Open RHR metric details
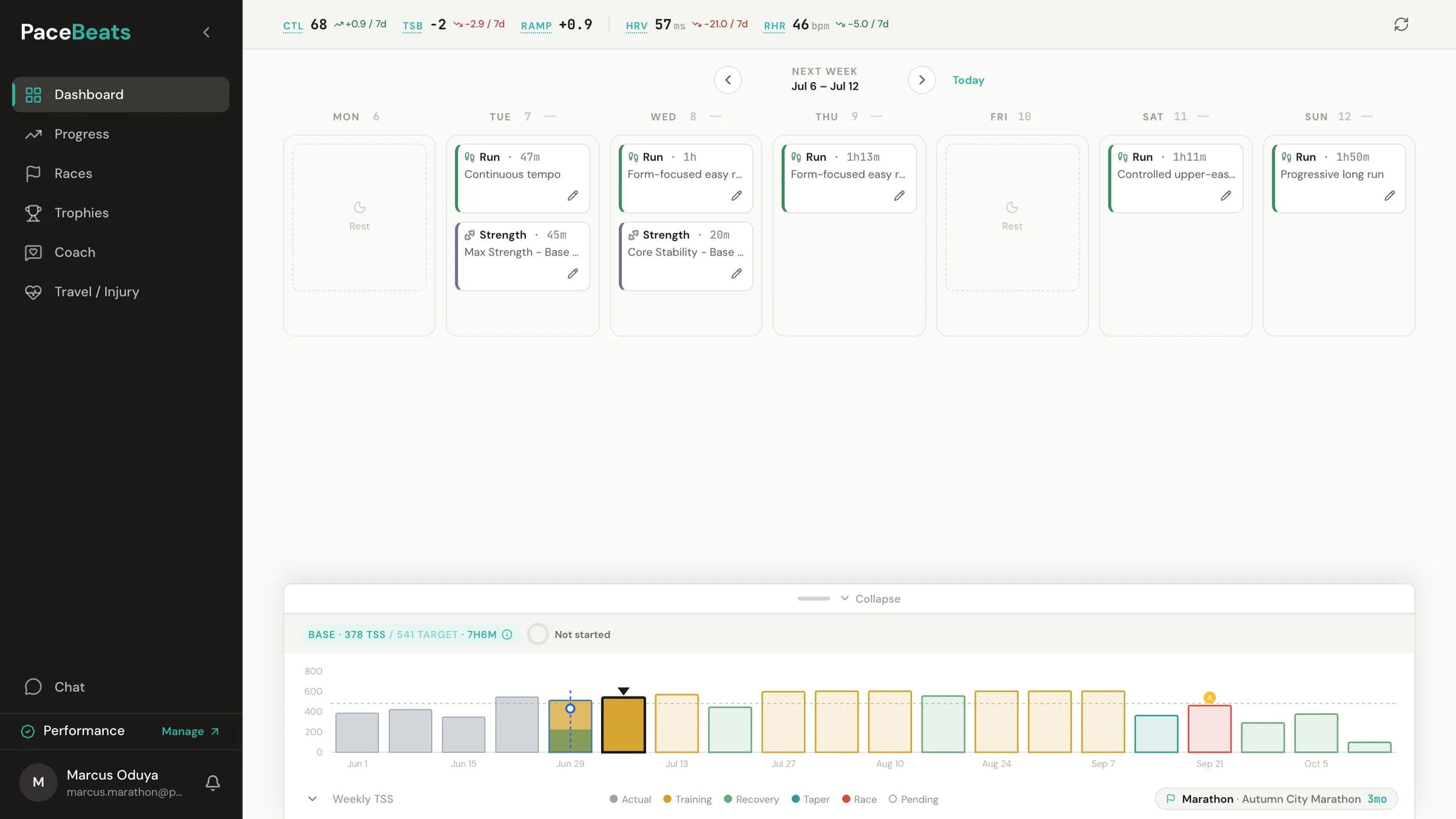 tap(774, 25)
